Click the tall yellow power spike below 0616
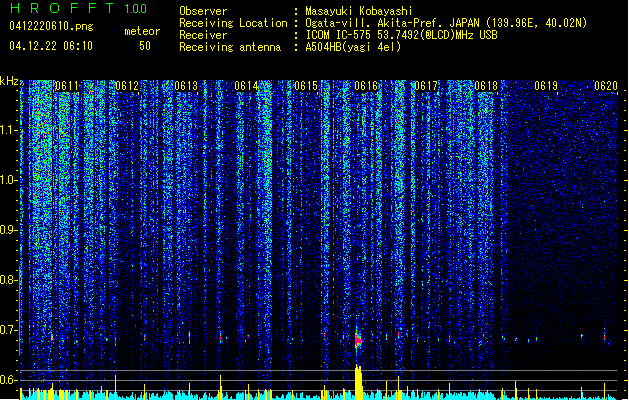The image size is (629, 400). 358,382
